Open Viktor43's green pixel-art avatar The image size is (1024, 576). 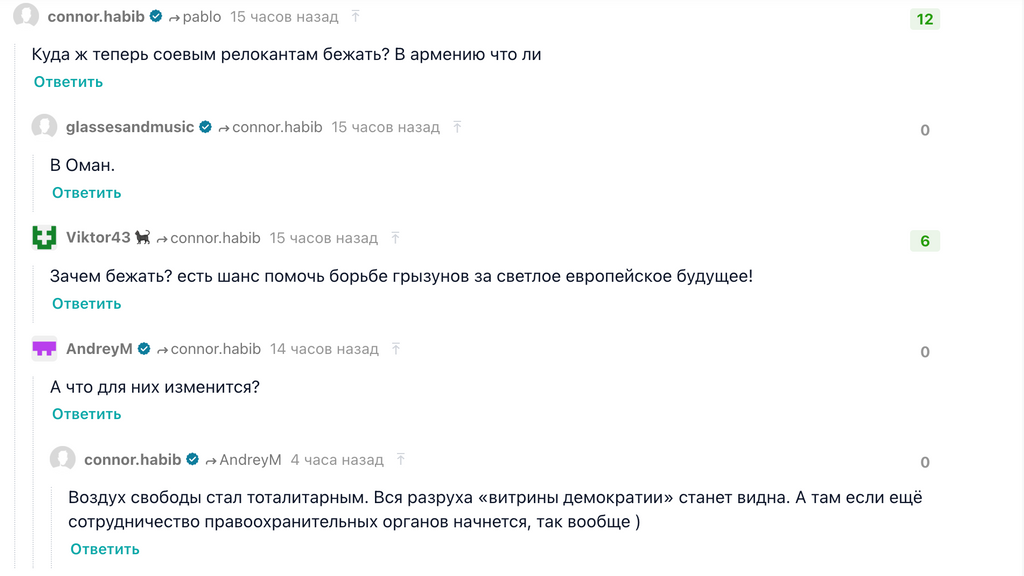click(42, 238)
